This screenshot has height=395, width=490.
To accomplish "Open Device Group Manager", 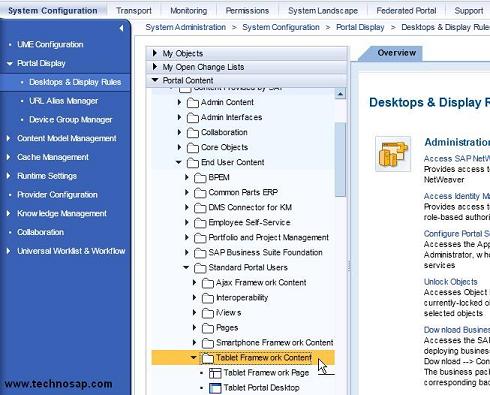I will click(70, 119).
